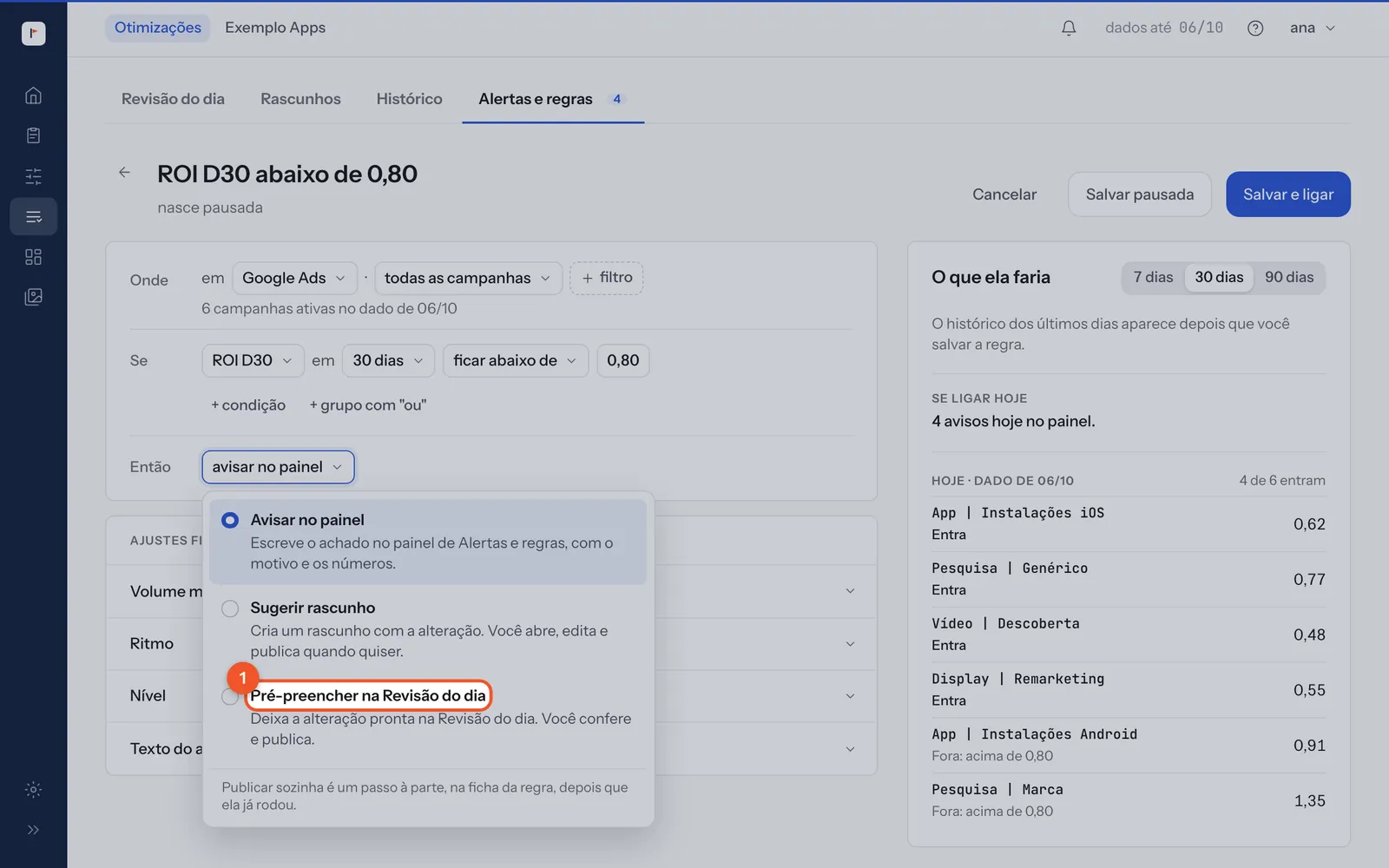This screenshot has width=1389, height=868.
Task: Select Sugerir rascunho radio option
Action: 230,608
